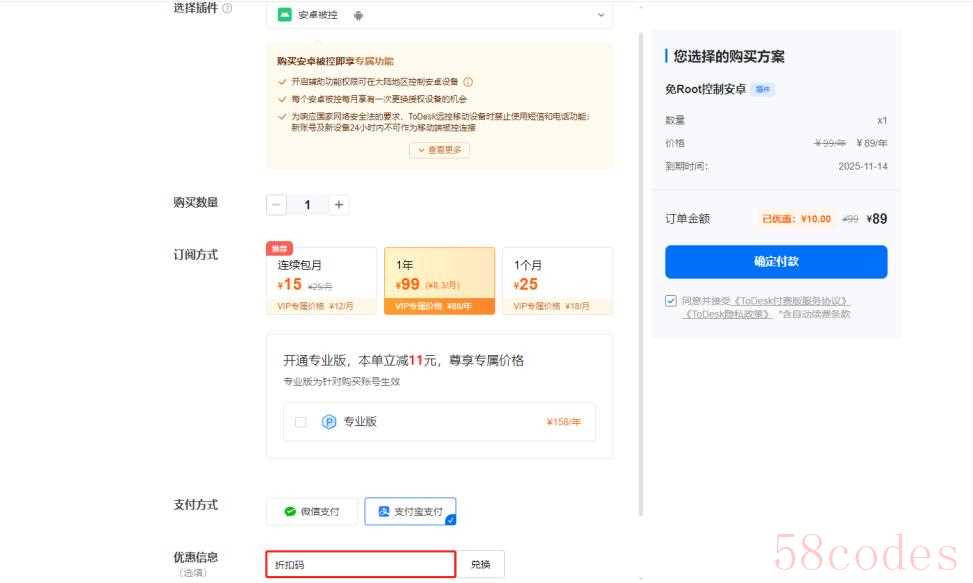Select the 1年 subscription plan

(439, 280)
